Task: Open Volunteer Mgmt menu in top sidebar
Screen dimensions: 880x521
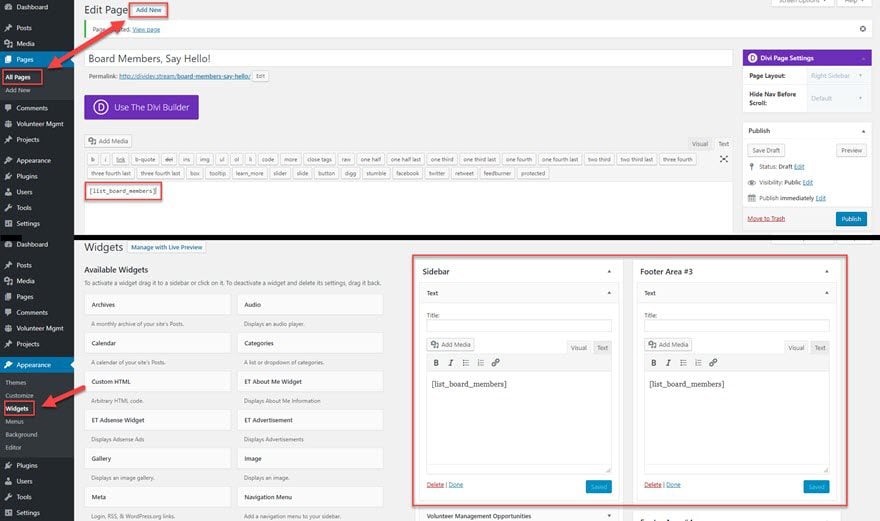Action: (x=37, y=124)
